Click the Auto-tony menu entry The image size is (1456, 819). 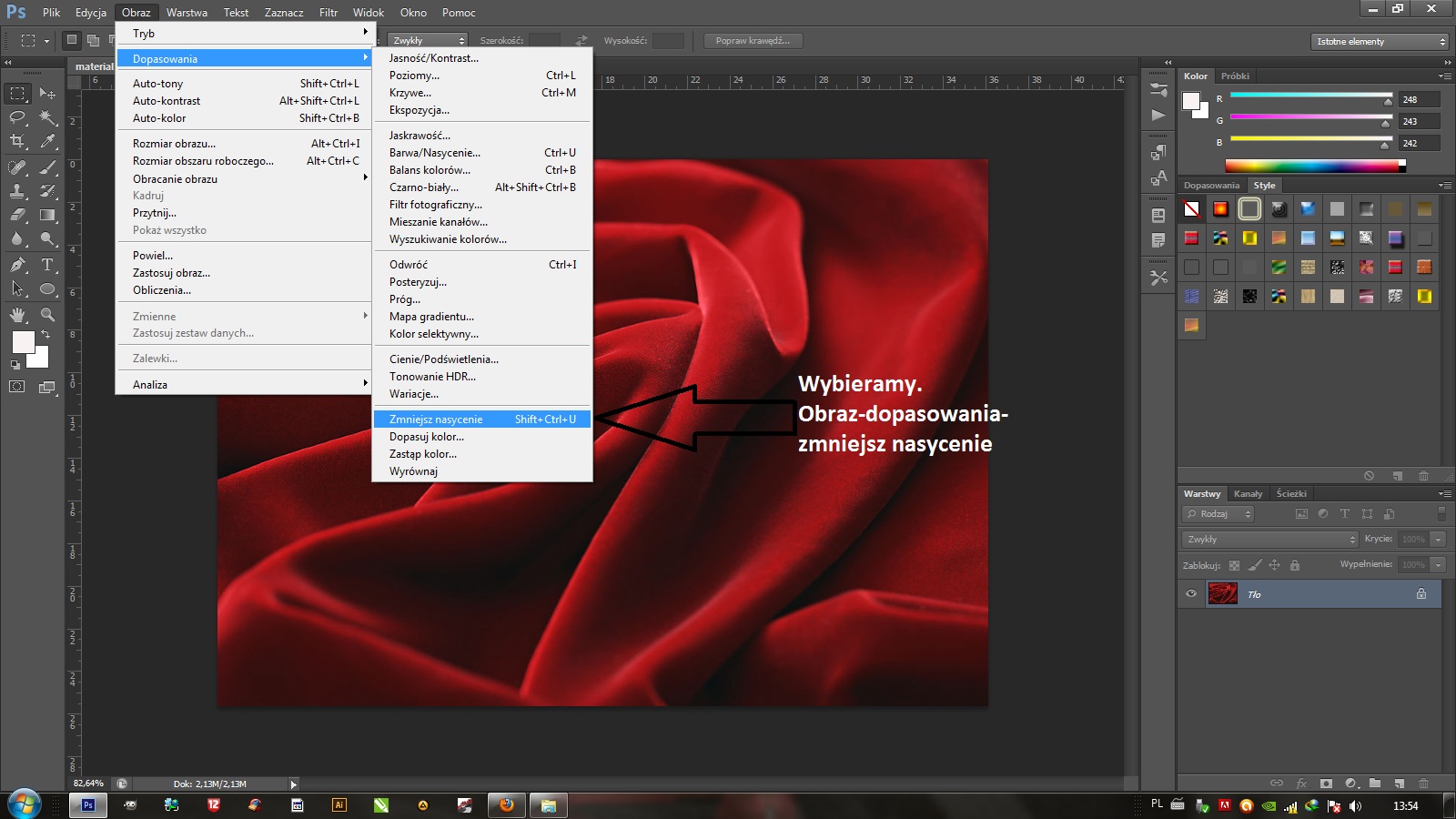point(244,84)
